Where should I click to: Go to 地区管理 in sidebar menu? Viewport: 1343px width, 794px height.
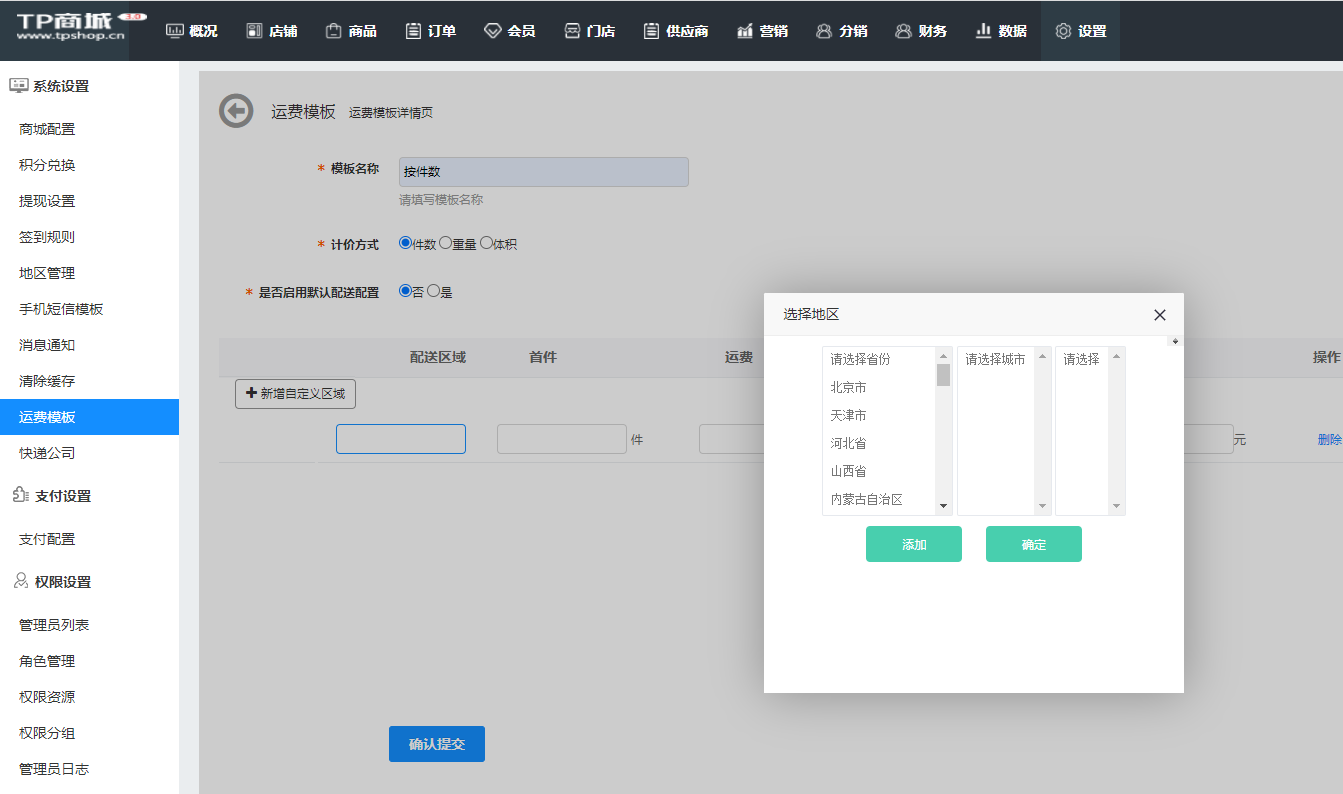click(47, 273)
